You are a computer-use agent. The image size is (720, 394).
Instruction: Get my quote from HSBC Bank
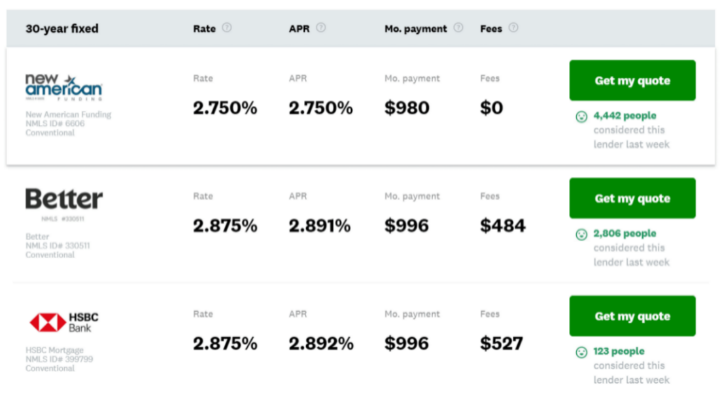[x=632, y=316]
